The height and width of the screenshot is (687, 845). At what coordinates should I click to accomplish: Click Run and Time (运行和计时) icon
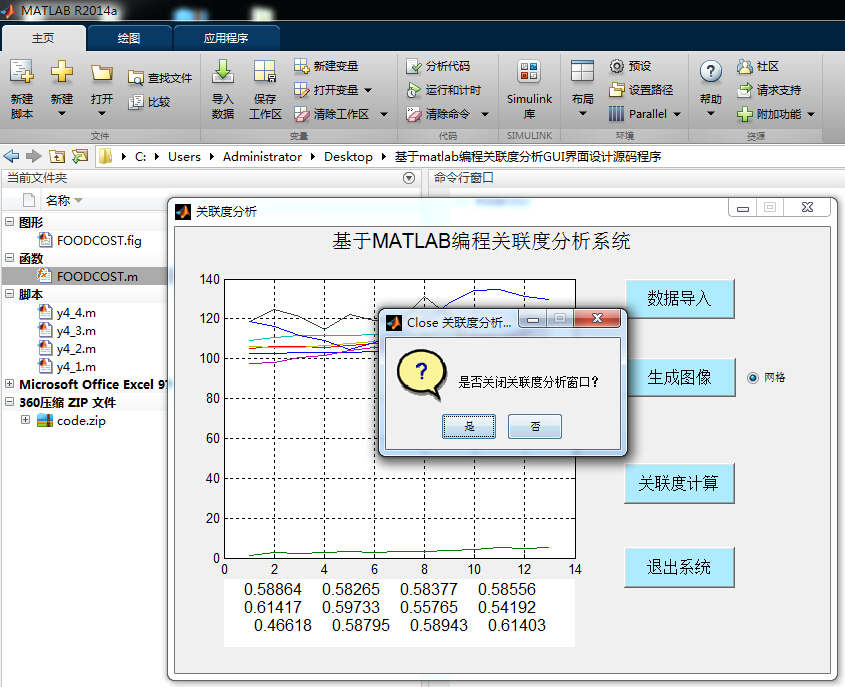coord(413,90)
